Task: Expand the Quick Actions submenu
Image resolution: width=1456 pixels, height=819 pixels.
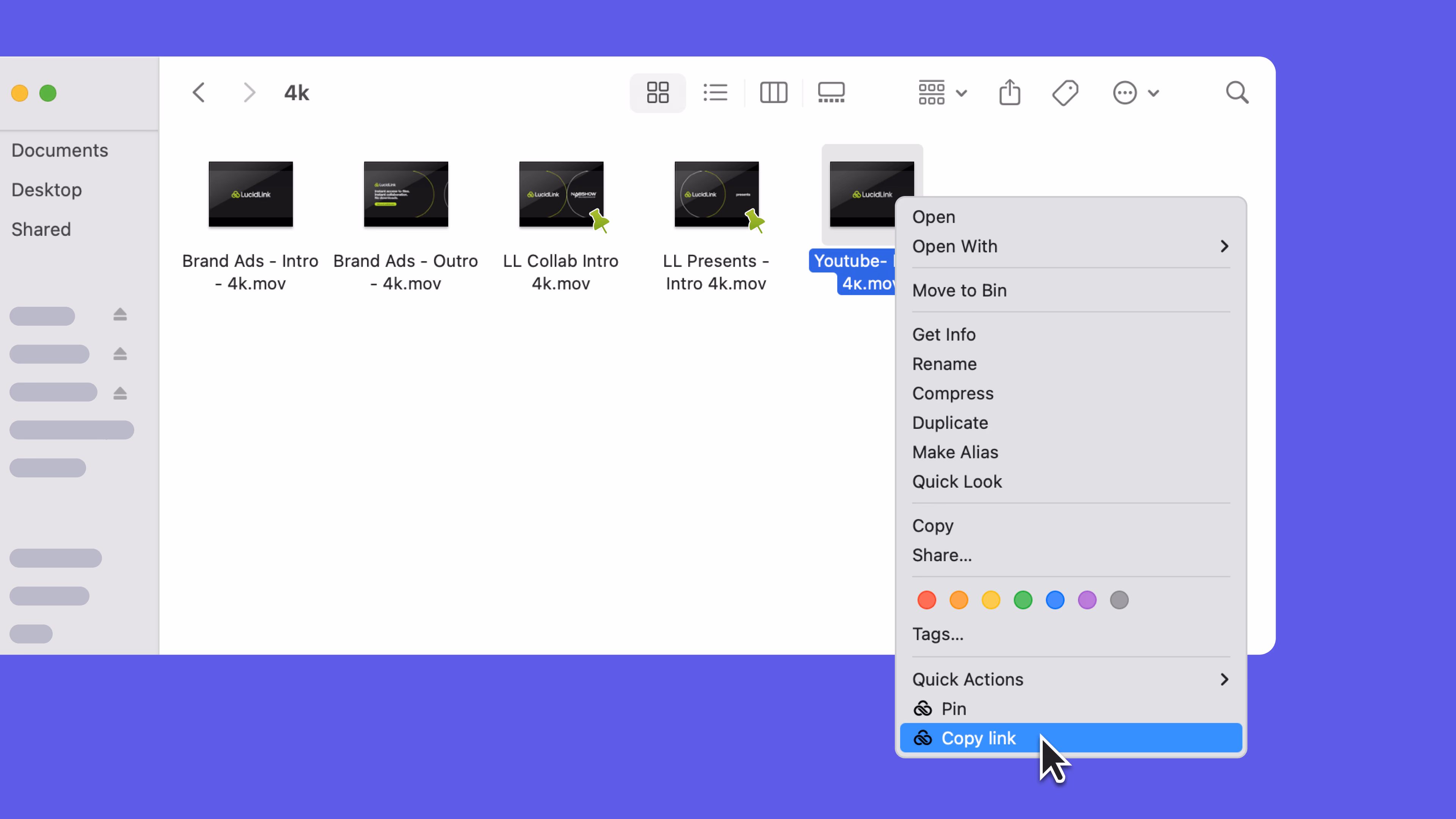Action: coord(1225,679)
